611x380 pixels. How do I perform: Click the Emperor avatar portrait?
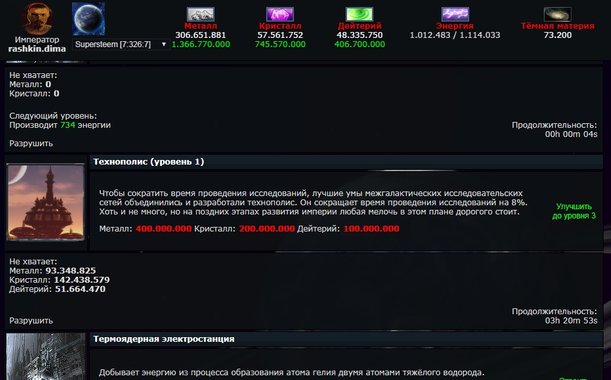tap(37, 18)
